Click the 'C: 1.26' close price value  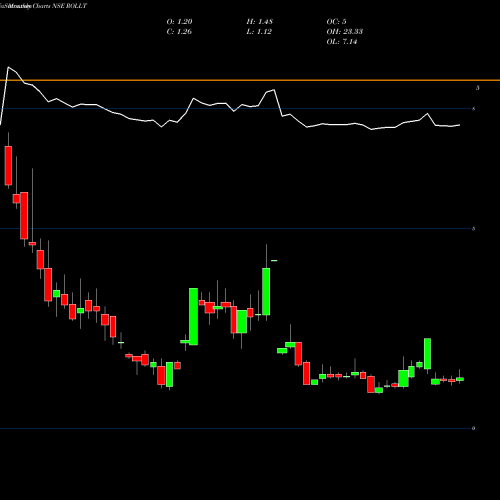(179, 32)
